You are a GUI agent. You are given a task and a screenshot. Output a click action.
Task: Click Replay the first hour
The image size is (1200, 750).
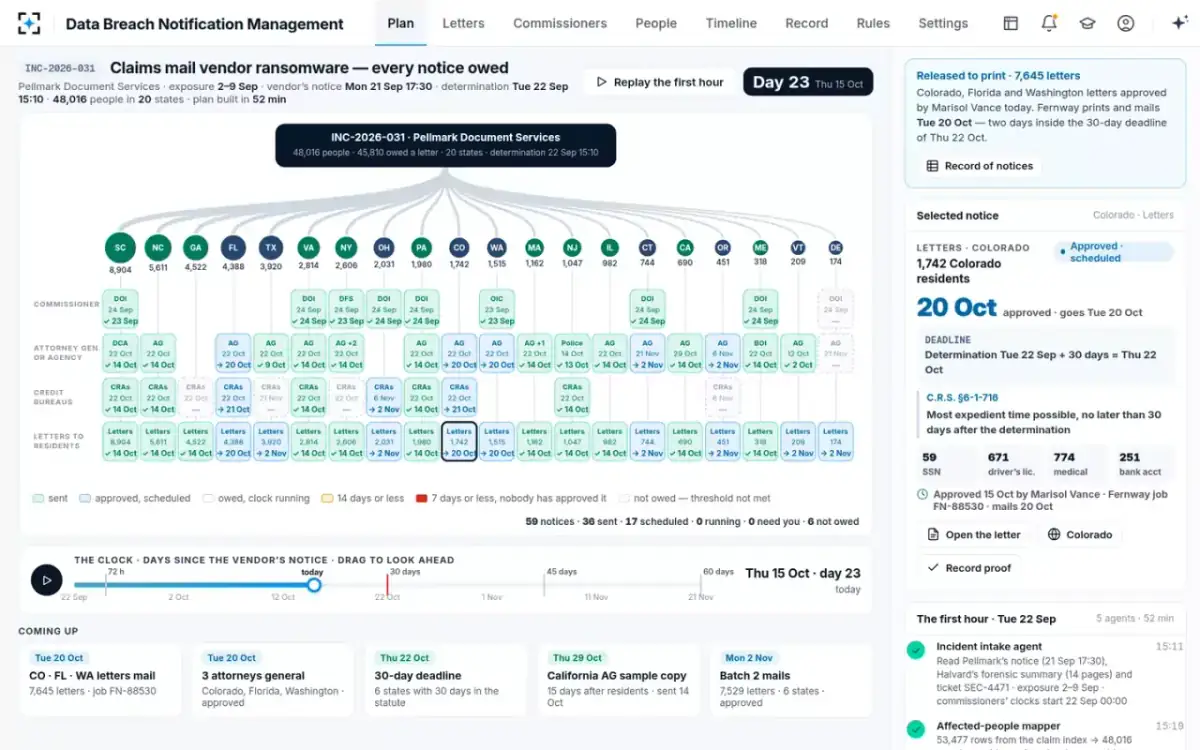pos(660,82)
